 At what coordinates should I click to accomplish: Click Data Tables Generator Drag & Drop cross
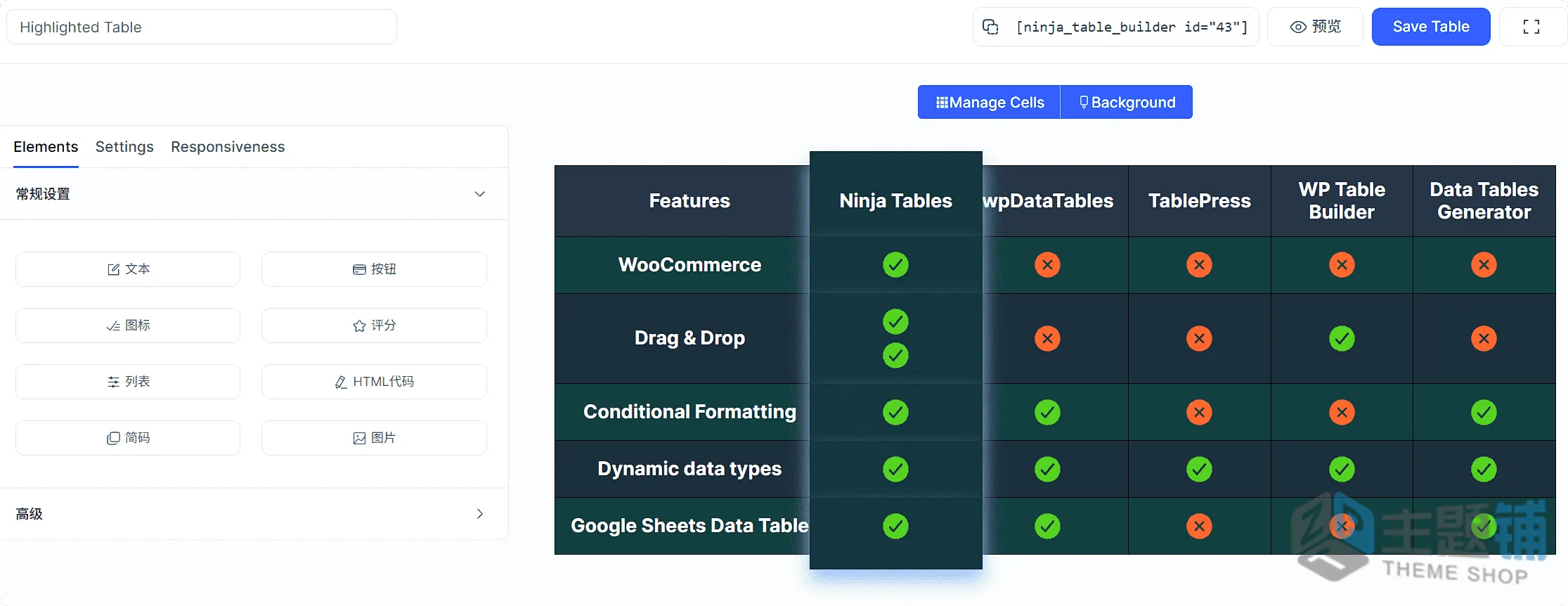click(1484, 339)
